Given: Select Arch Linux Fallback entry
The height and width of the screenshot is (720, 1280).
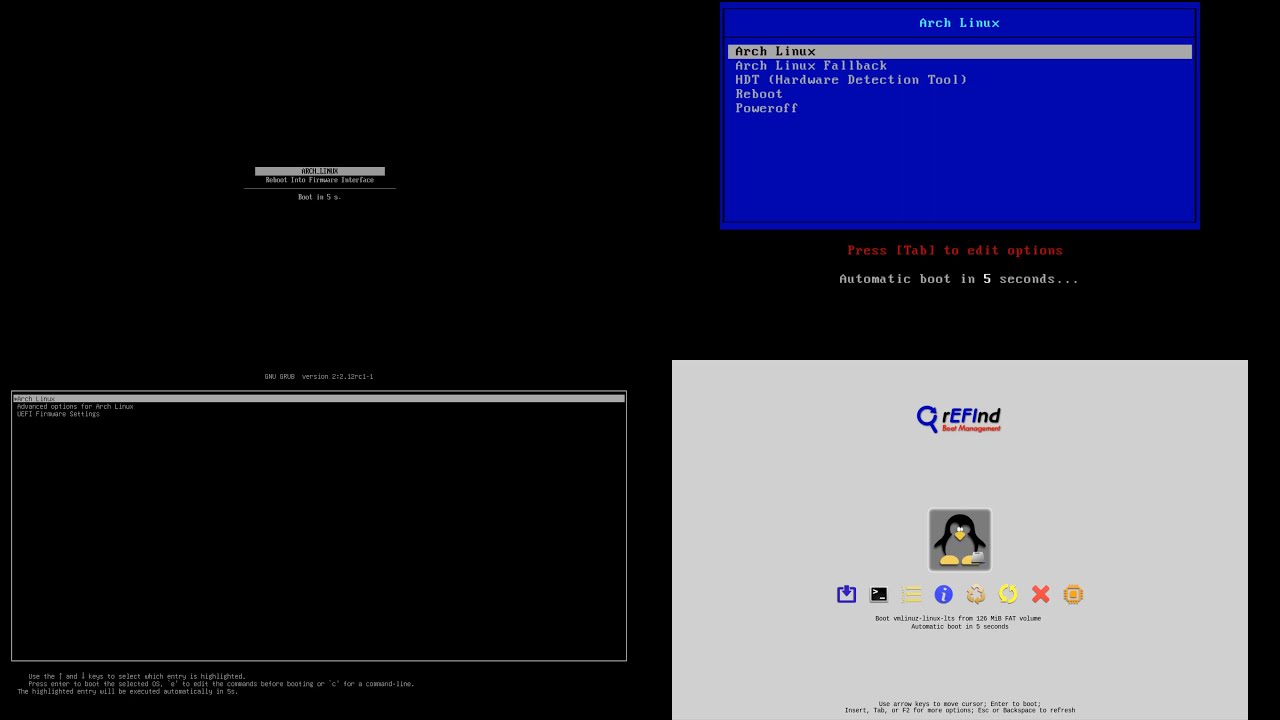Looking at the screenshot, I should (811, 66).
